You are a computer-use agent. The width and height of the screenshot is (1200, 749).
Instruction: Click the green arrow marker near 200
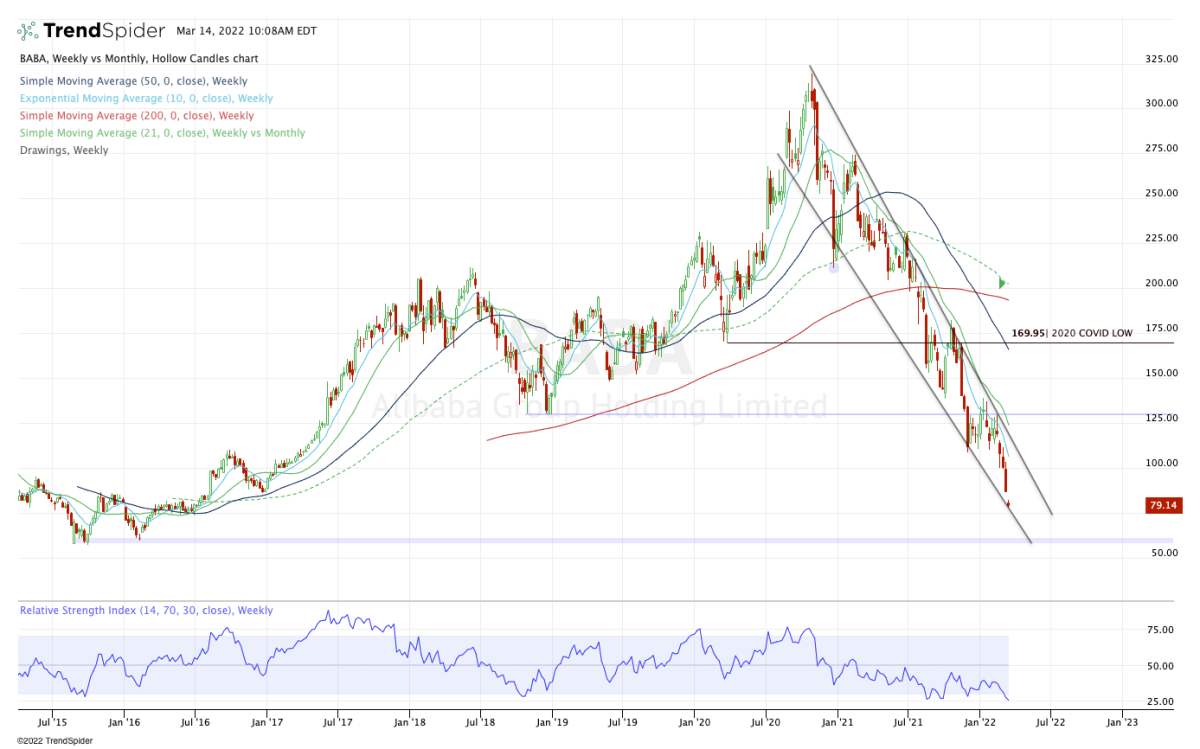click(x=1003, y=283)
